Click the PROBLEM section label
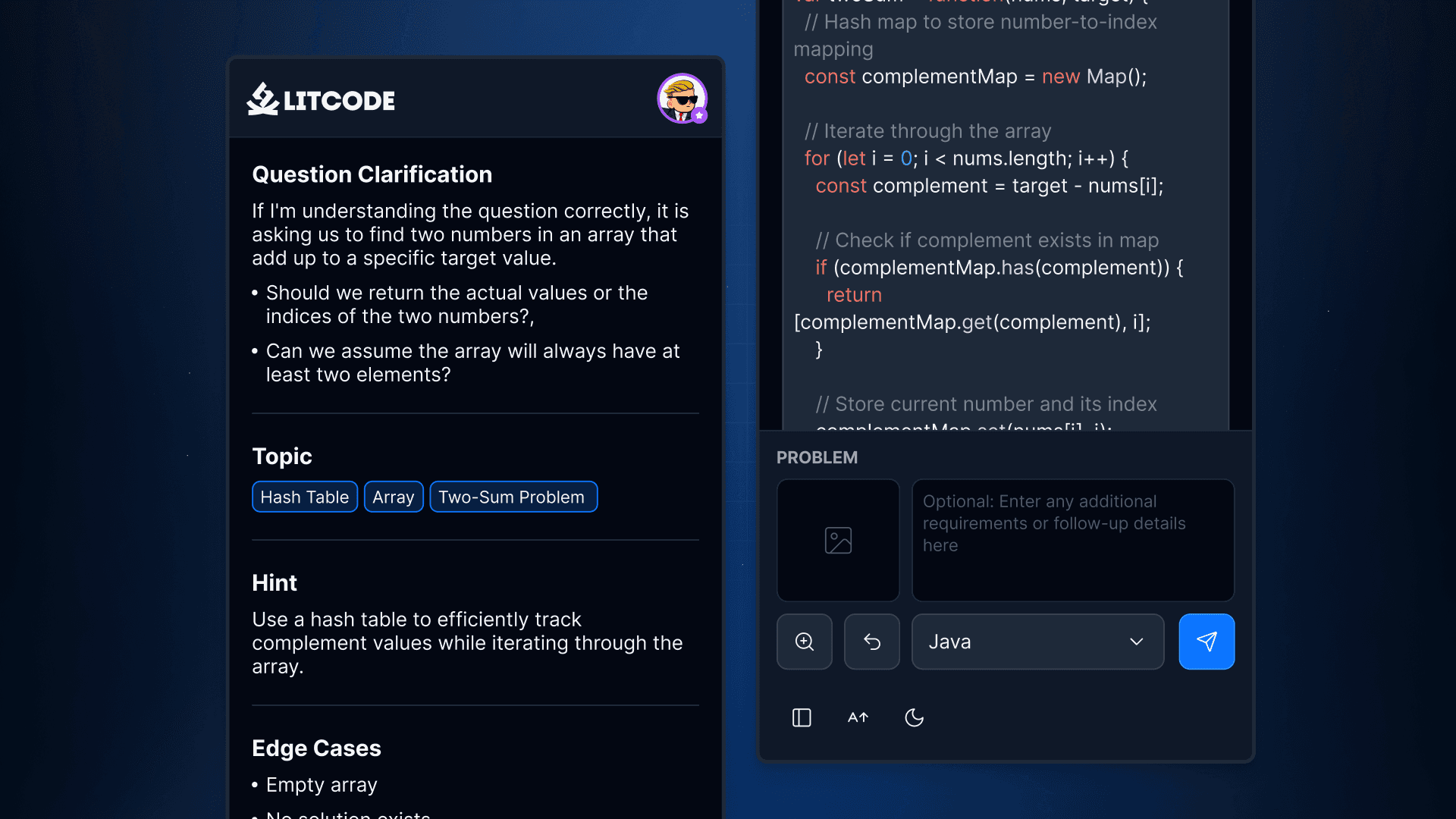1456x819 pixels. (817, 457)
